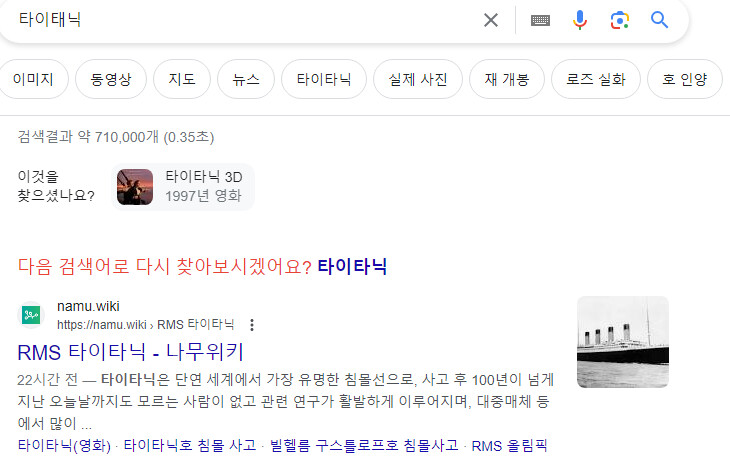Open the 타이타닉 3D 1997년 영화 card
This screenshot has height=474, width=730.
183,187
